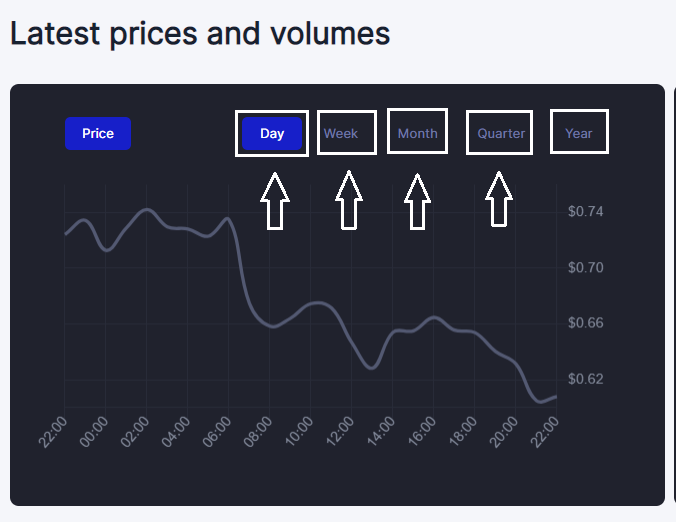Switch the chart to Month range
The width and height of the screenshot is (676, 522).
click(x=417, y=133)
